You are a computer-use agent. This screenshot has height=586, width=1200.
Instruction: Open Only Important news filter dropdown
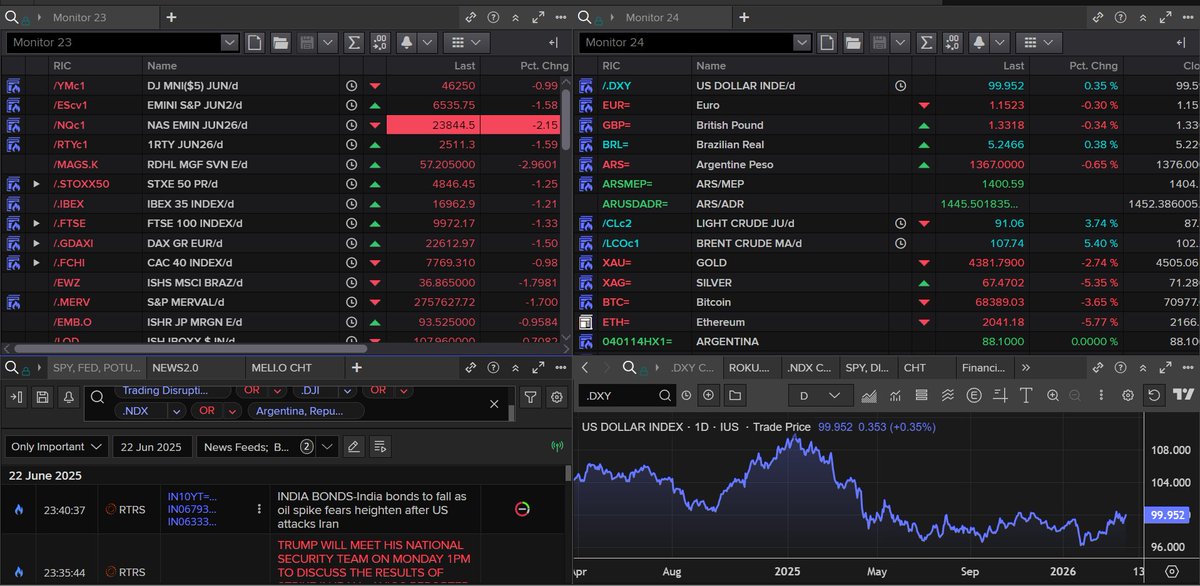coord(57,446)
